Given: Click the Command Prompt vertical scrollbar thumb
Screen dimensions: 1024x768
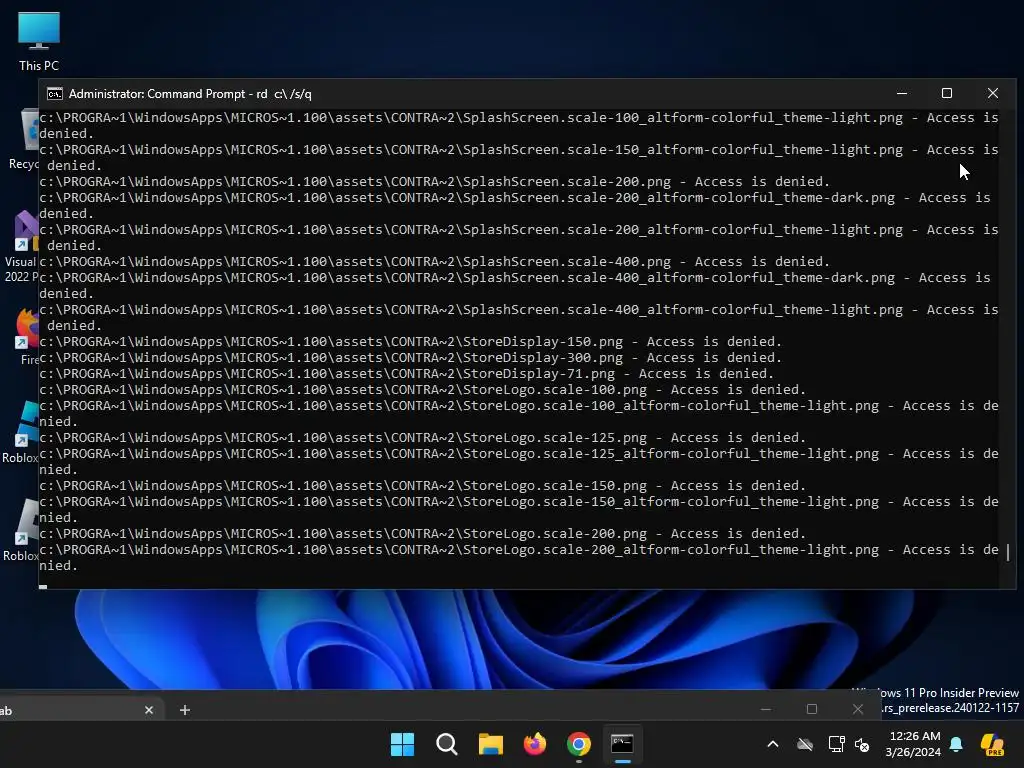Looking at the screenshot, I should [x=1008, y=552].
